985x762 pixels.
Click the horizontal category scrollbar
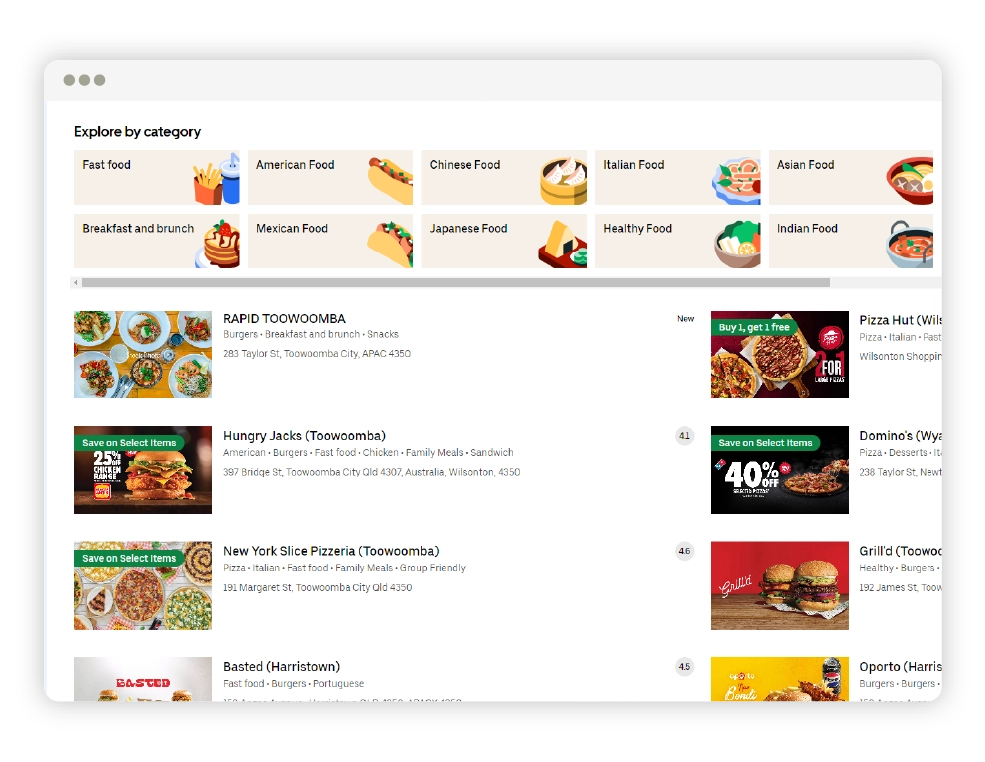[x=455, y=283]
